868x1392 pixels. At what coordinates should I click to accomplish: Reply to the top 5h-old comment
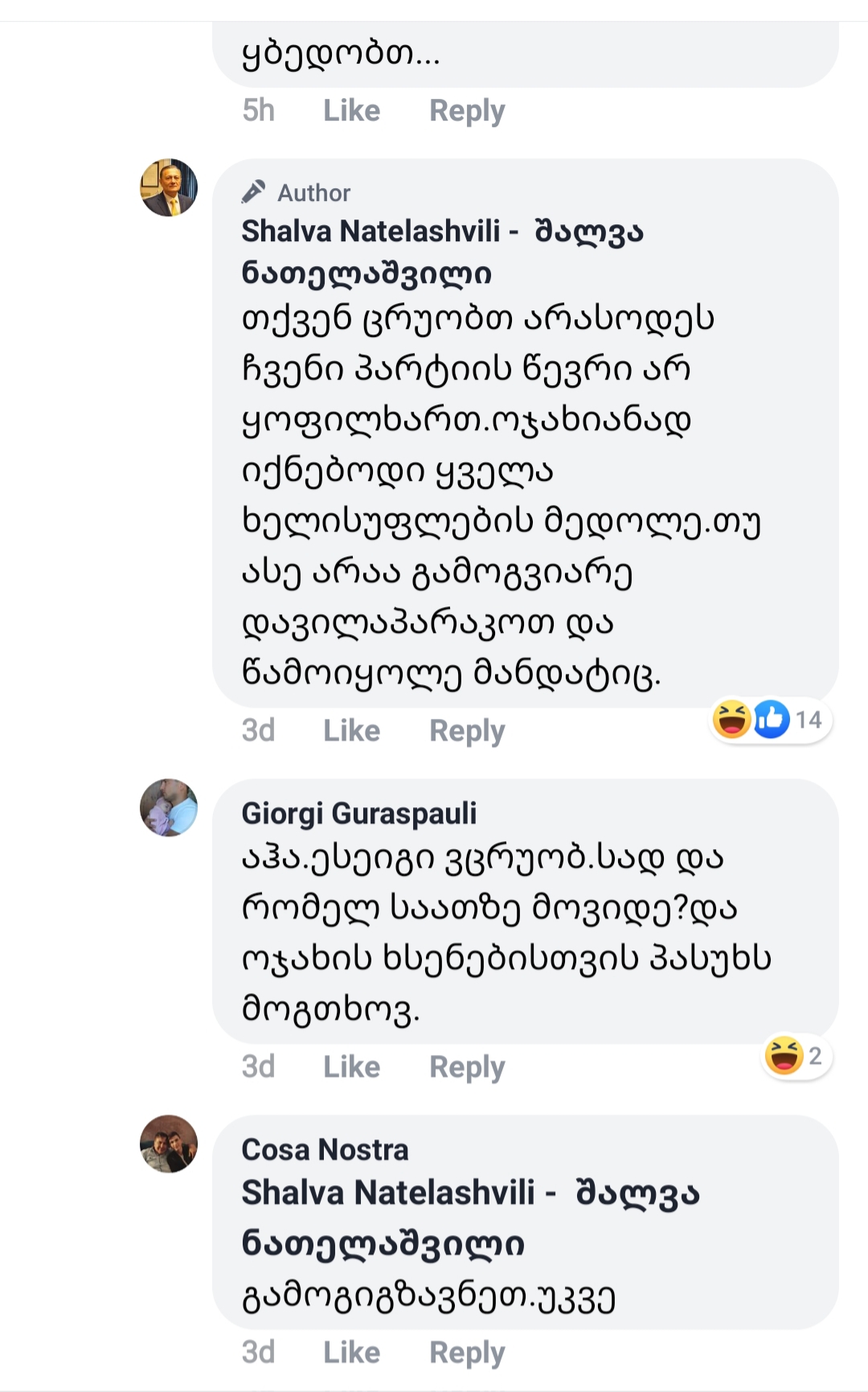coord(467,110)
